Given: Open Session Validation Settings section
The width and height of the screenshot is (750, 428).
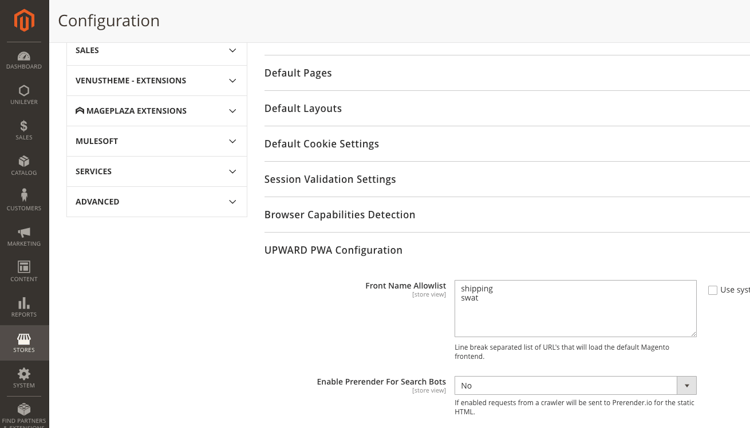Looking at the screenshot, I should point(330,179).
